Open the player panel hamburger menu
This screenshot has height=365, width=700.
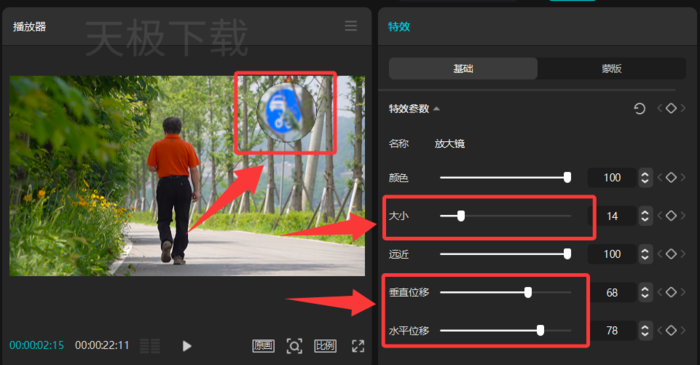(351, 26)
